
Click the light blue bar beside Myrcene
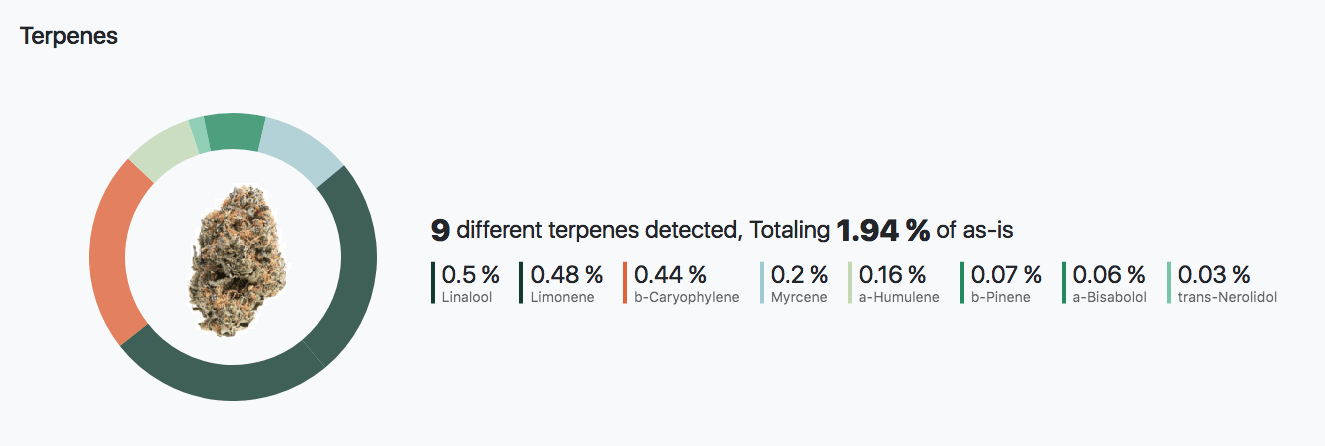(762, 283)
